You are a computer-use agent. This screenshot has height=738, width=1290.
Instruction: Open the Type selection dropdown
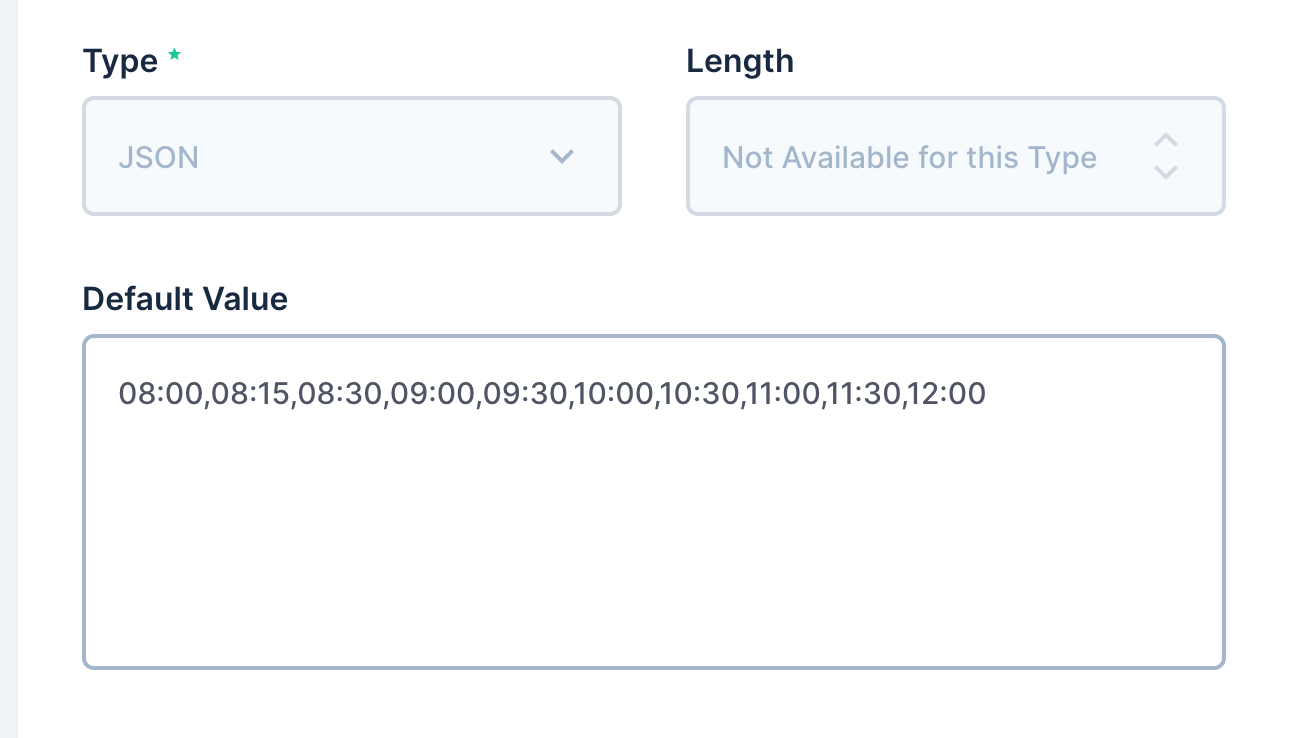[x=352, y=156]
